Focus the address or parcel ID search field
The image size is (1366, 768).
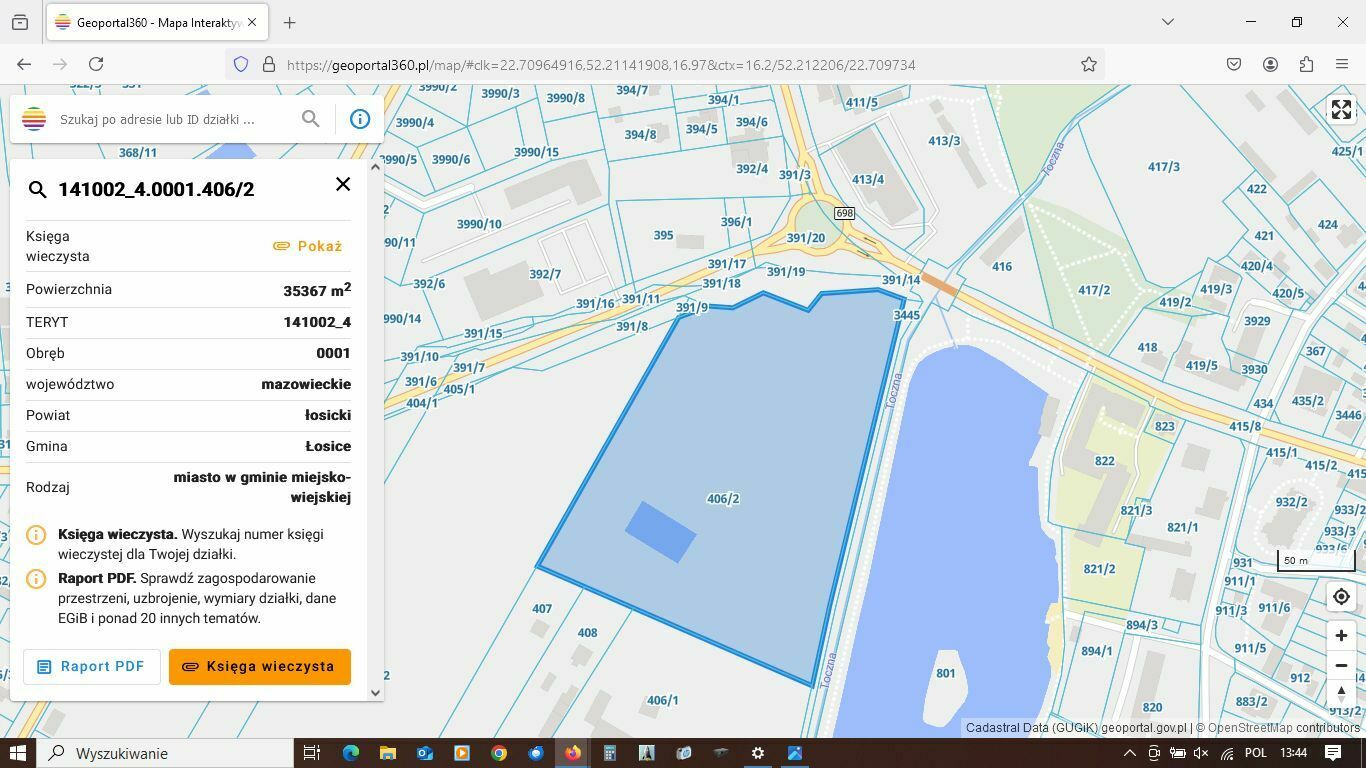pos(170,119)
